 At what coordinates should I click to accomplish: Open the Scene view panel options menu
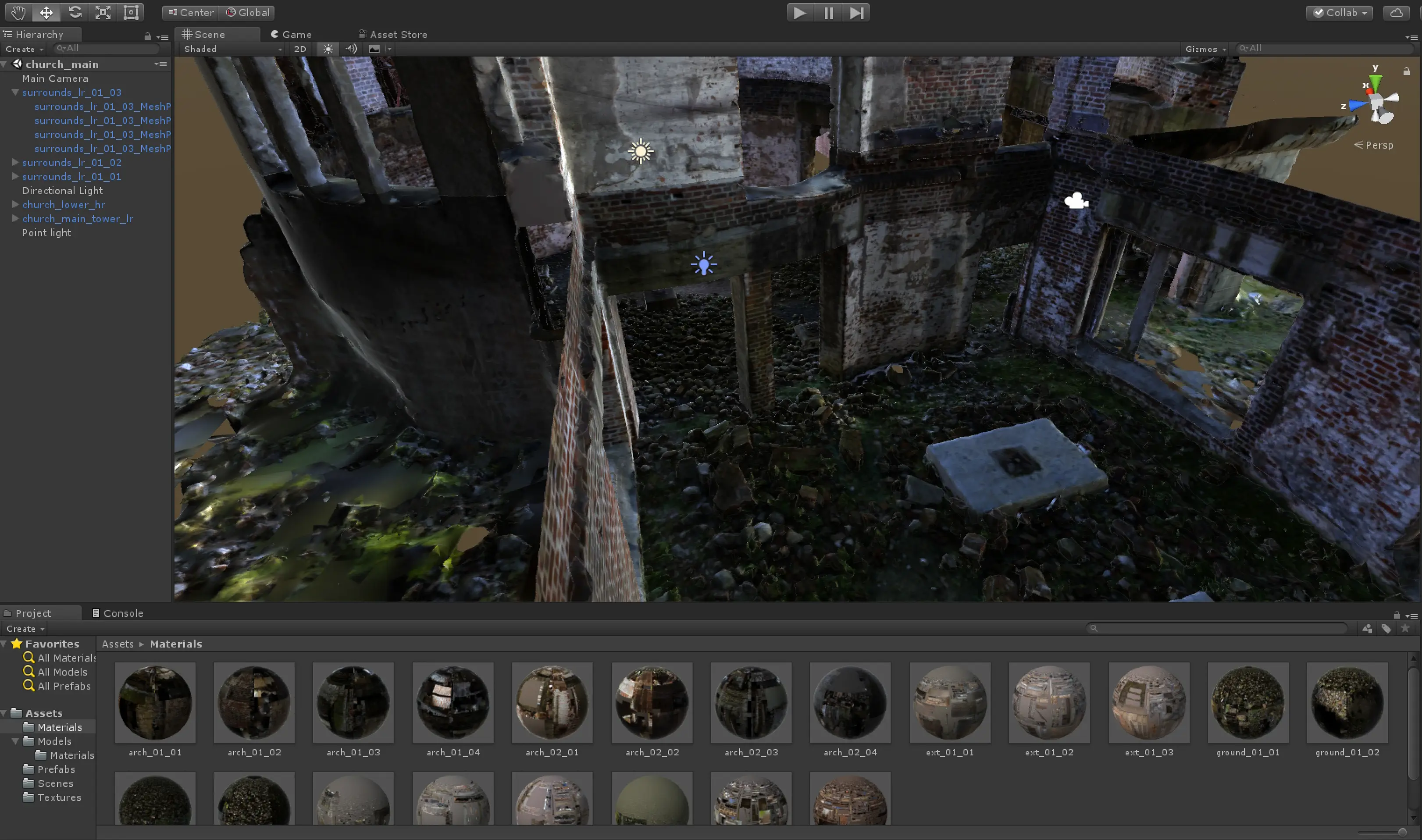tap(1412, 37)
